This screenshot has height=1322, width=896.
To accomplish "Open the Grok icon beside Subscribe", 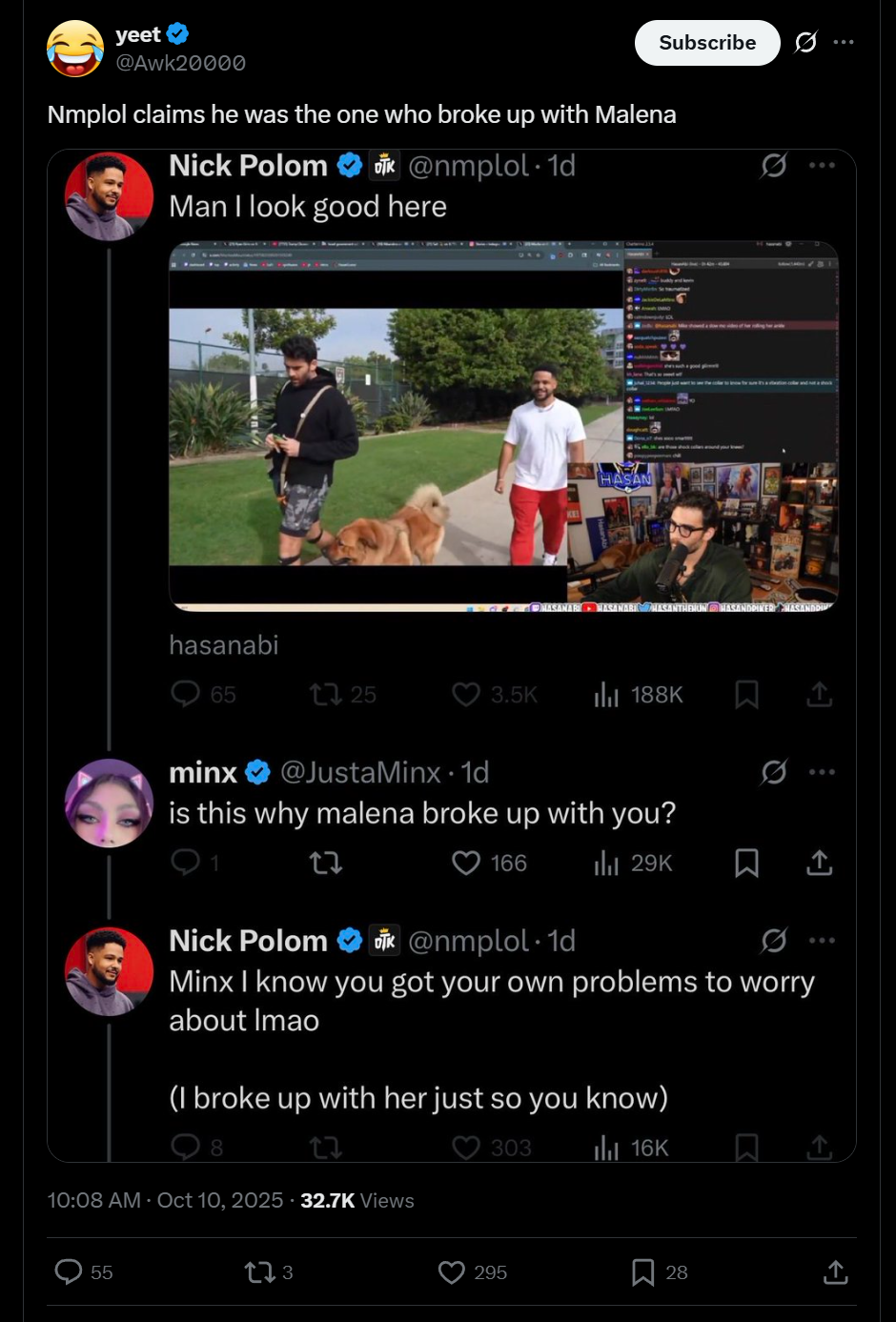I will coord(805,43).
